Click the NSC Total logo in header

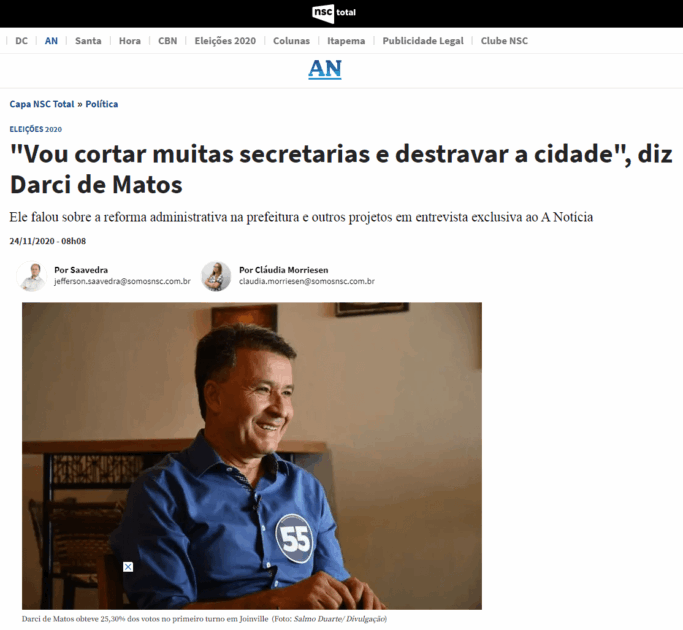pos(334,13)
